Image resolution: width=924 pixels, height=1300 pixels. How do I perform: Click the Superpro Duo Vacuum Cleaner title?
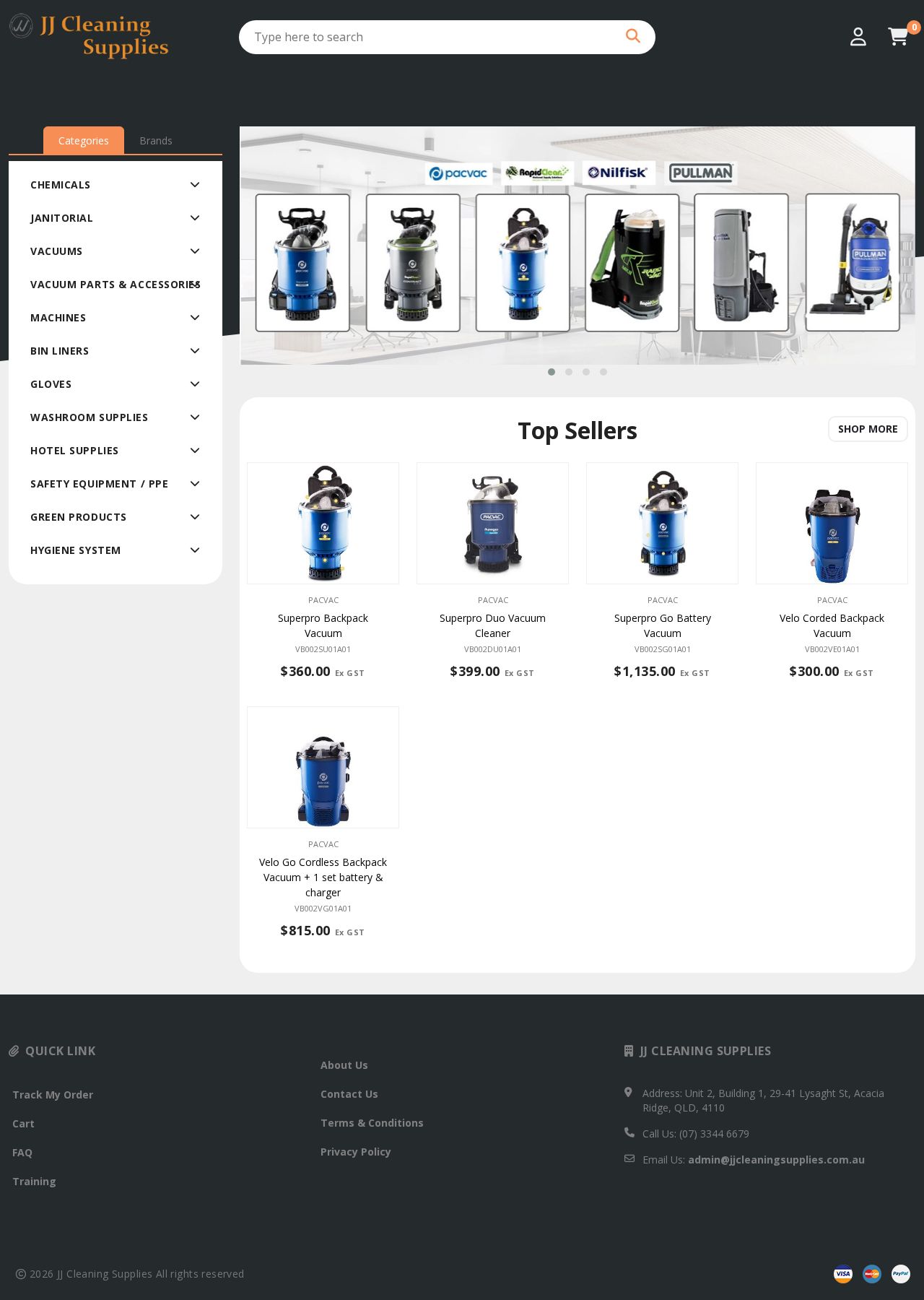click(x=492, y=625)
